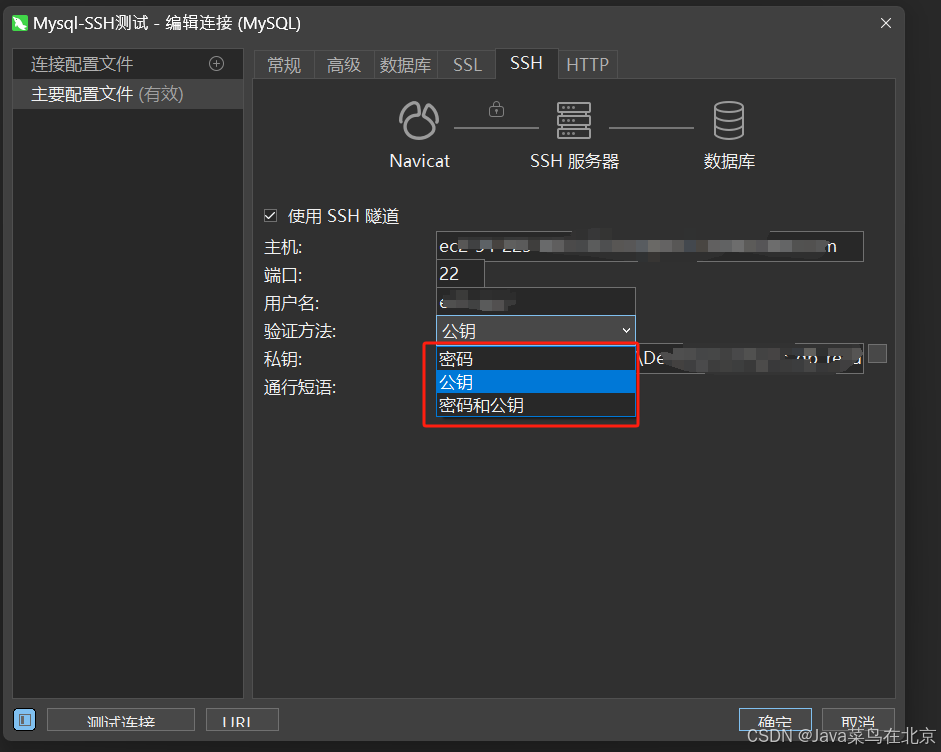Image resolution: width=941 pixels, height=752 pixels.
Task: Select 主要配置文件 (有效) profile row
Action: 128,94
